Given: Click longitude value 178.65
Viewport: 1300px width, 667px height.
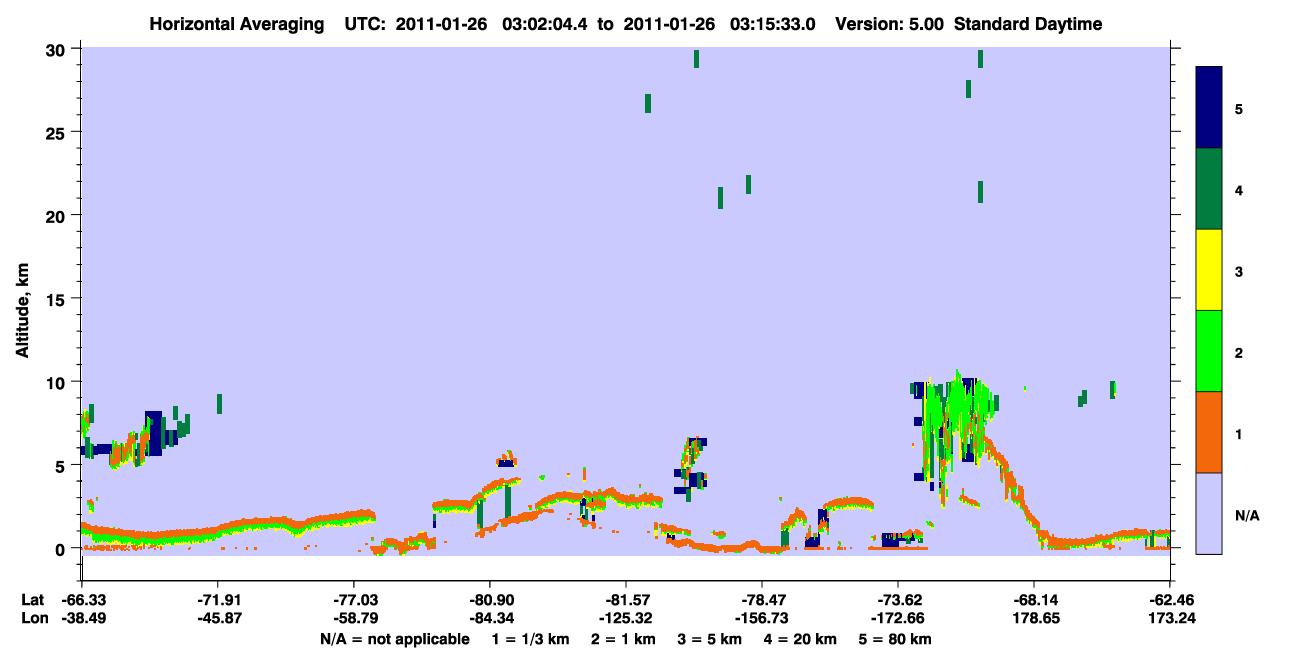Looking at the screenshot, I should pos(1034,618).
